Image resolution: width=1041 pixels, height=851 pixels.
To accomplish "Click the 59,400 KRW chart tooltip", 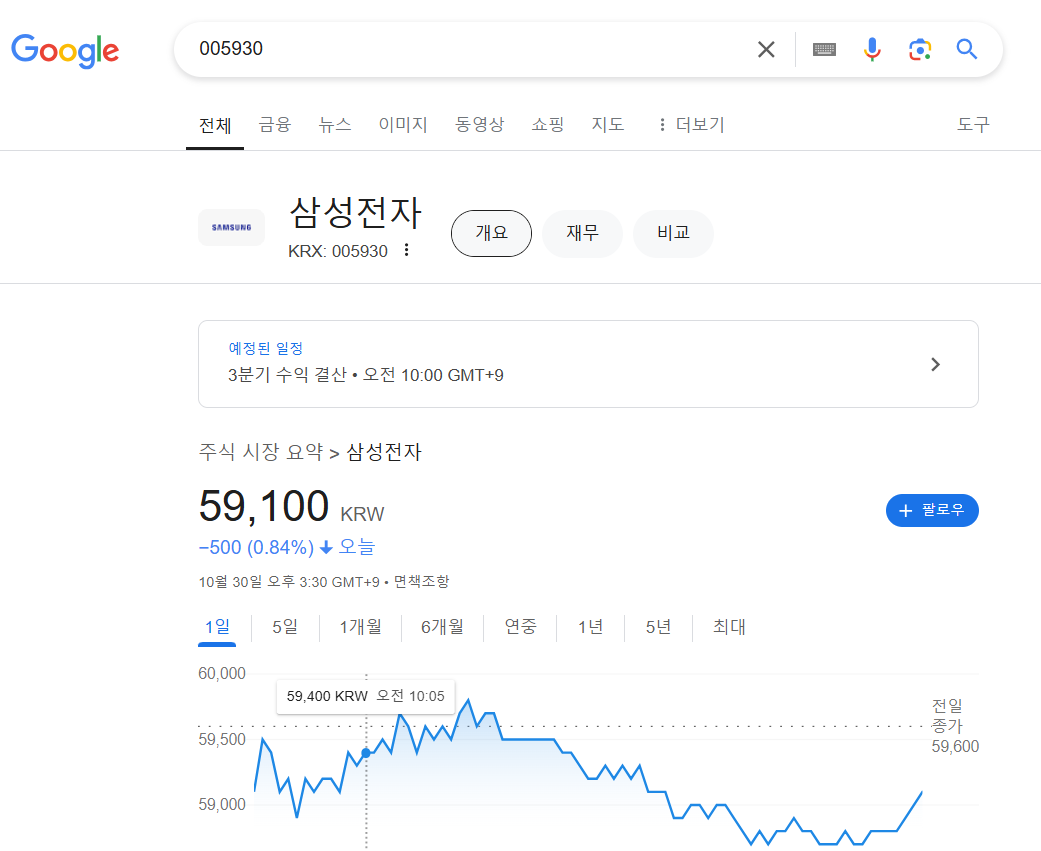I will pos(366,696).
